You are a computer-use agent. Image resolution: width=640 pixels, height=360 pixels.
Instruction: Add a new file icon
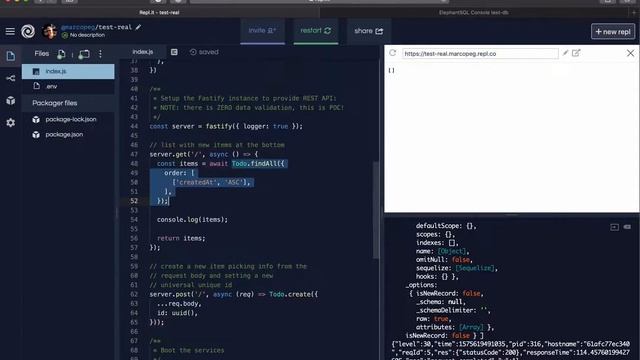point(61,54)
